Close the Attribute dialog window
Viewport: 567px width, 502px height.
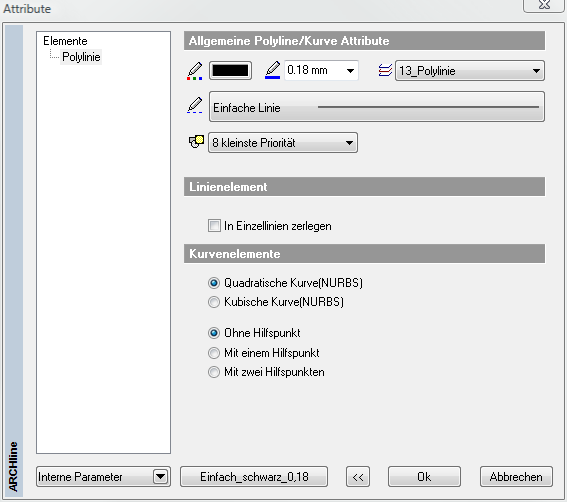click(x=544, y=5)
